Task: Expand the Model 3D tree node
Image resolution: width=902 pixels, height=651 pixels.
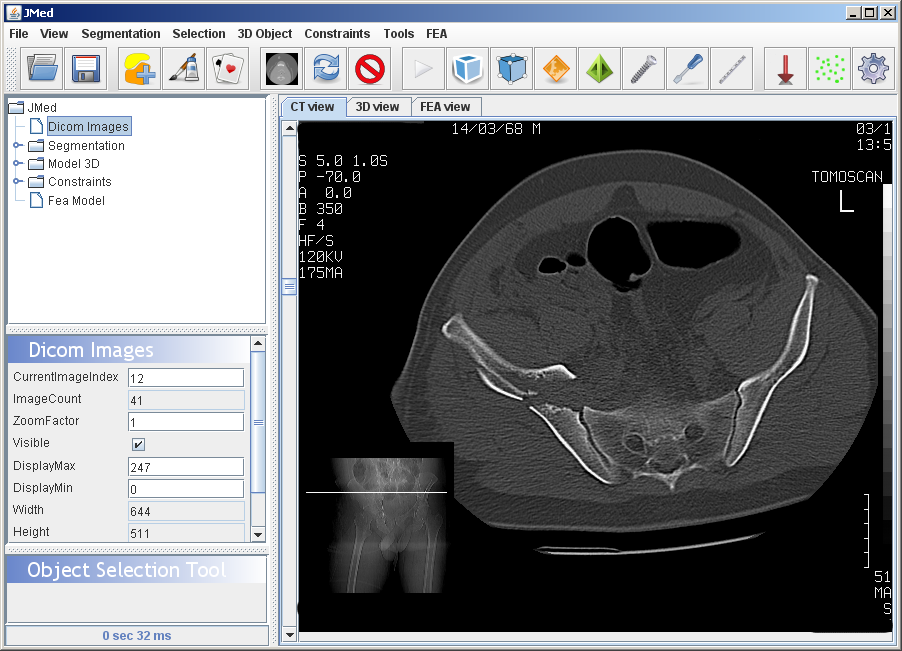Action: pos(18,164)
